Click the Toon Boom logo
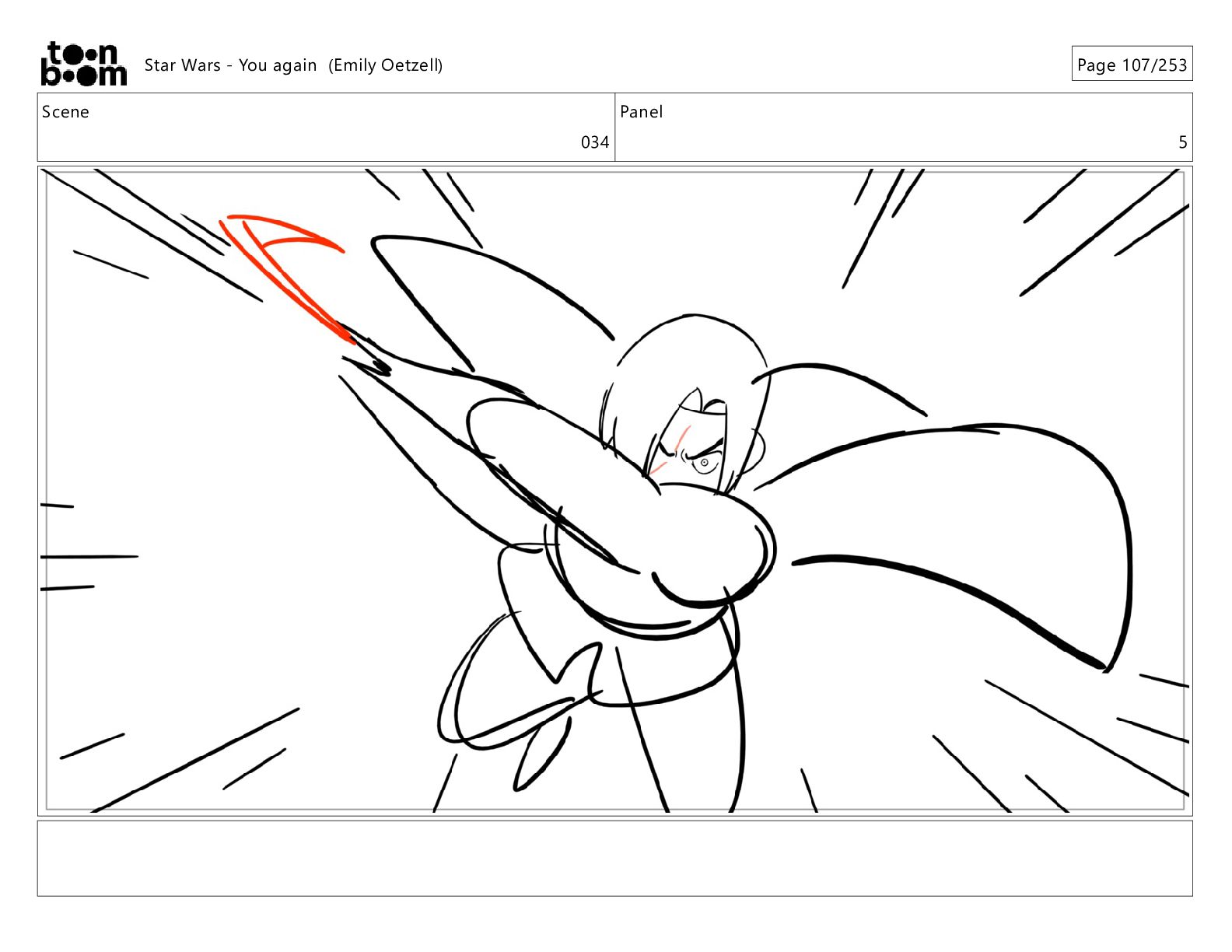The width and height of the screenshot is (1232, 952). (83, 64)
